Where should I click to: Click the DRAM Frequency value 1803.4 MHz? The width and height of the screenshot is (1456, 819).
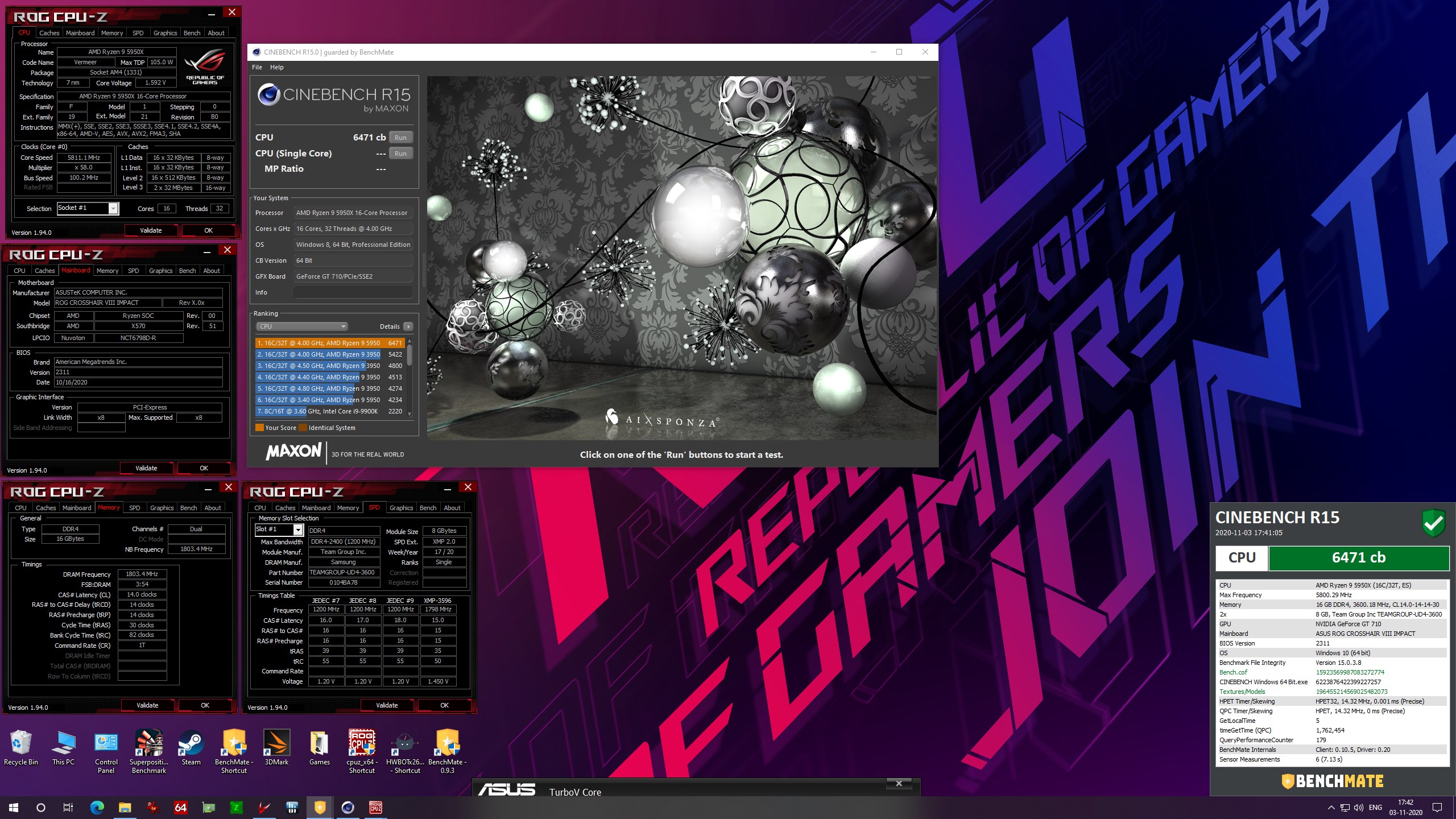click(142, 574)
